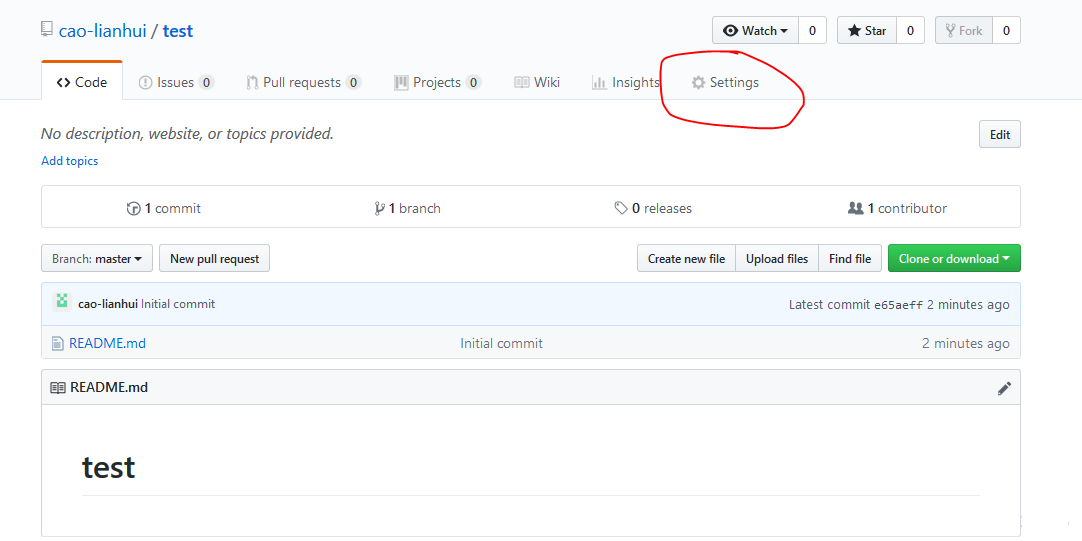Click the book icon in README.md header
This screenshot has width=1082, height=541.
click(x=58, y=388)
